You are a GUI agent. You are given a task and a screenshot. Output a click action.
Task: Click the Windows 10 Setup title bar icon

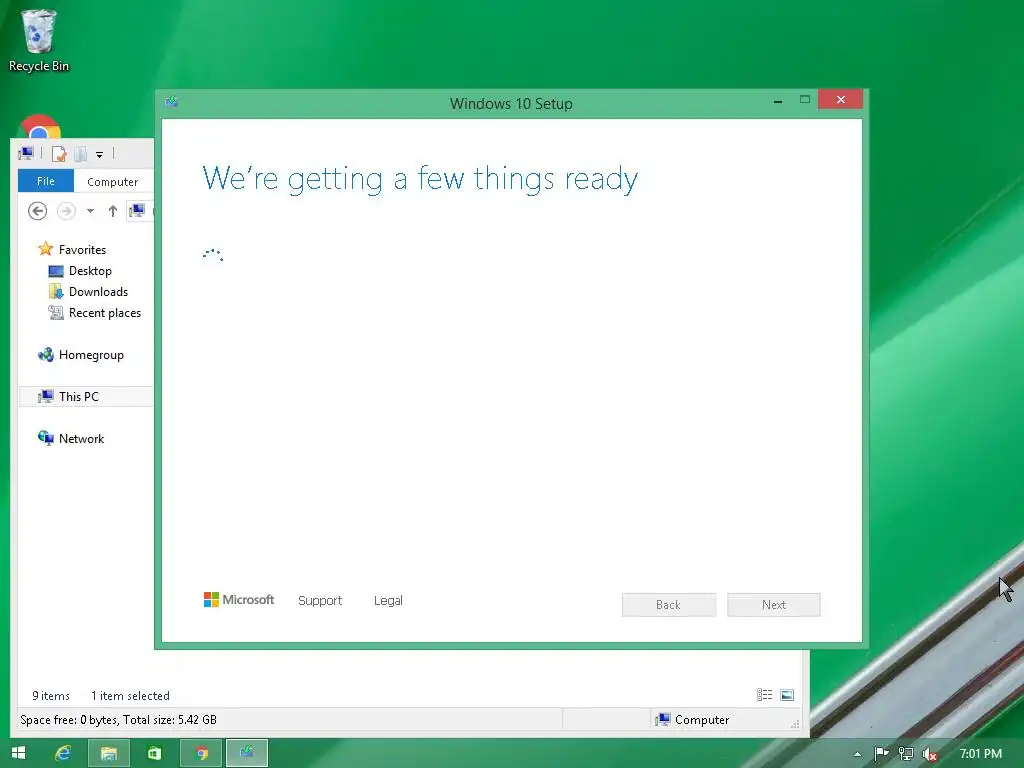coord(172,102)
